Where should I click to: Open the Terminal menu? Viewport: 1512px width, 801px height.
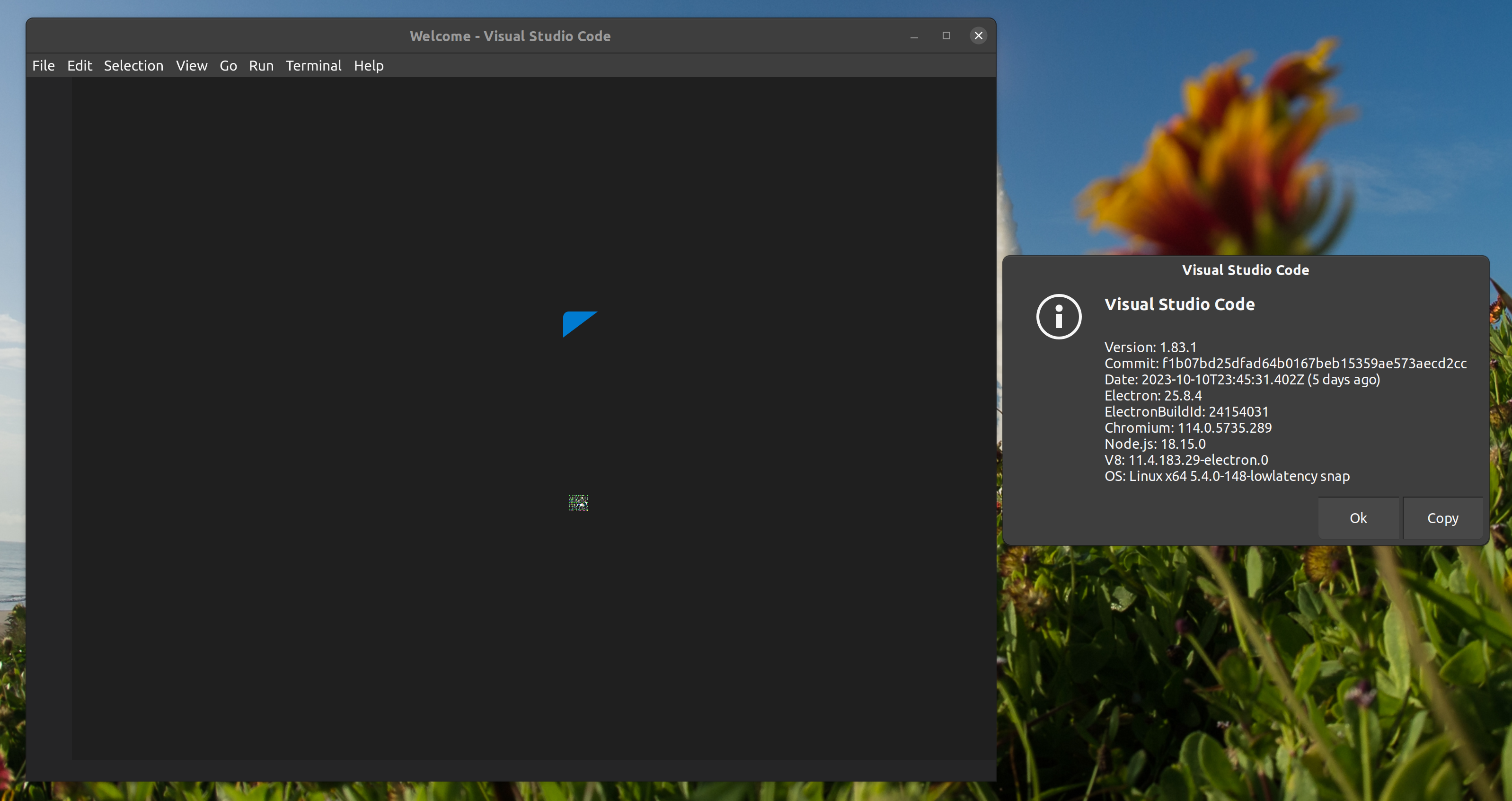(313, 65)
